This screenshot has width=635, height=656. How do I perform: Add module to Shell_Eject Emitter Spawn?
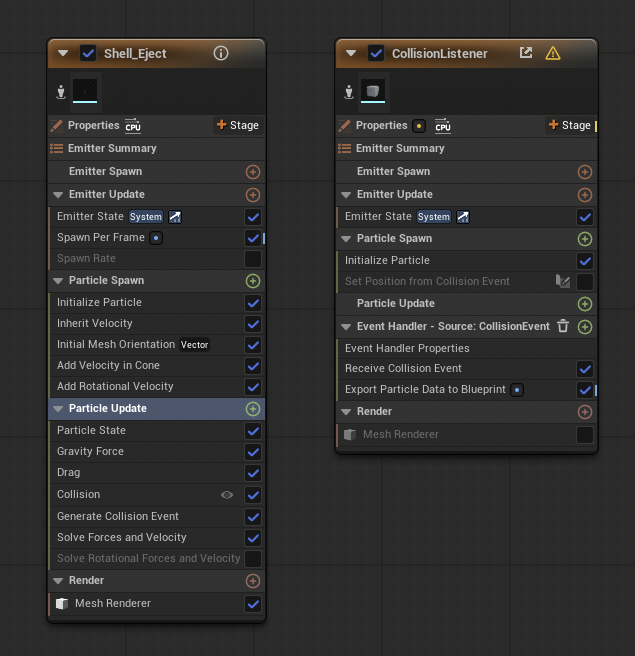point(253,172)
